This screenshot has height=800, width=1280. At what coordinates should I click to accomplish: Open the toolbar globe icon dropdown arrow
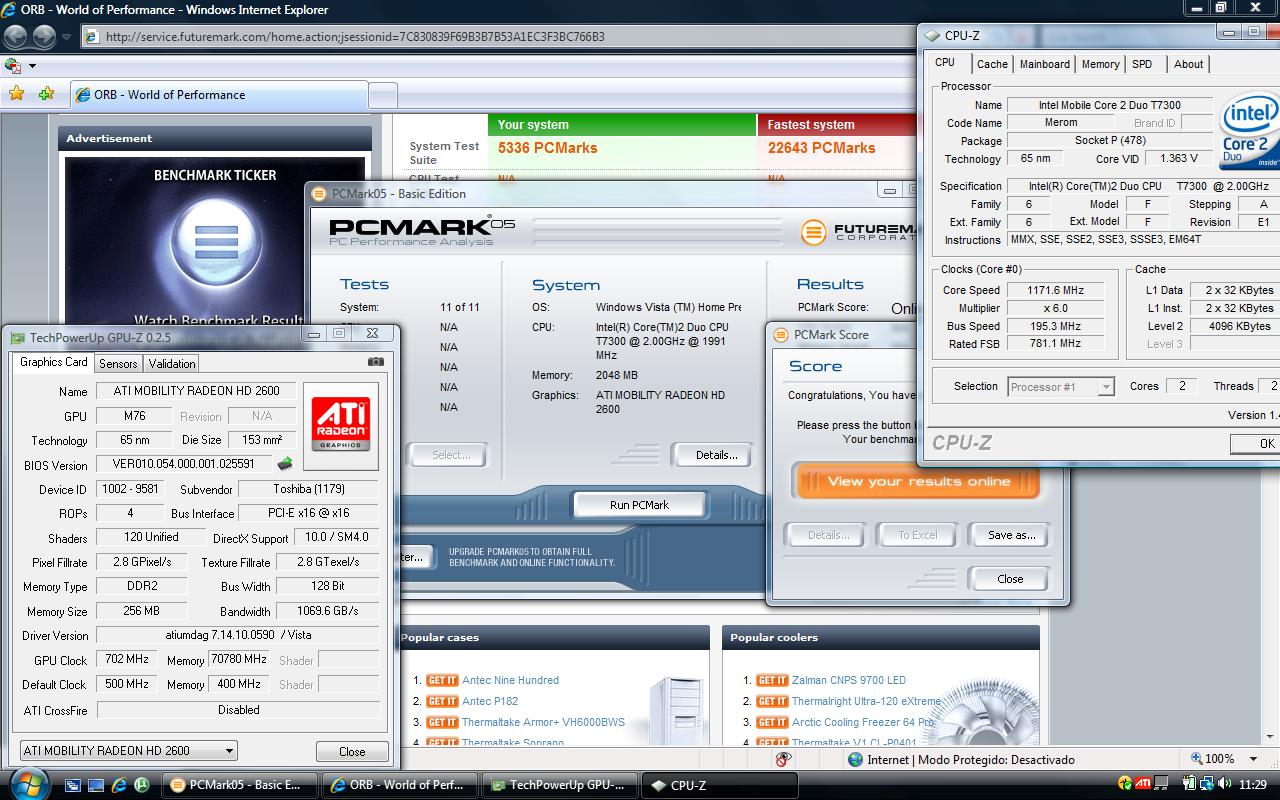[x=32, y=66]
